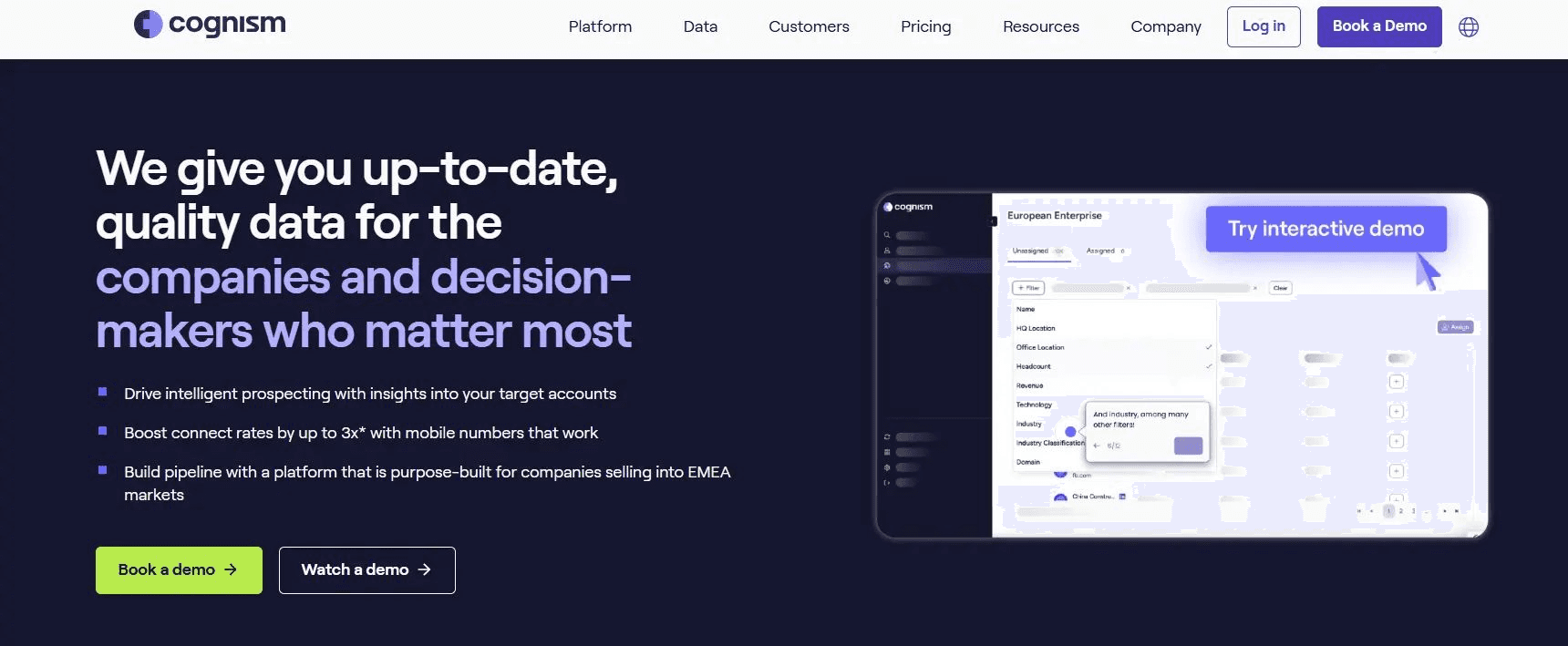1568x646 pixels.
Task: Switch to the Unassigned tab in demo
Action: [1037, 251]
